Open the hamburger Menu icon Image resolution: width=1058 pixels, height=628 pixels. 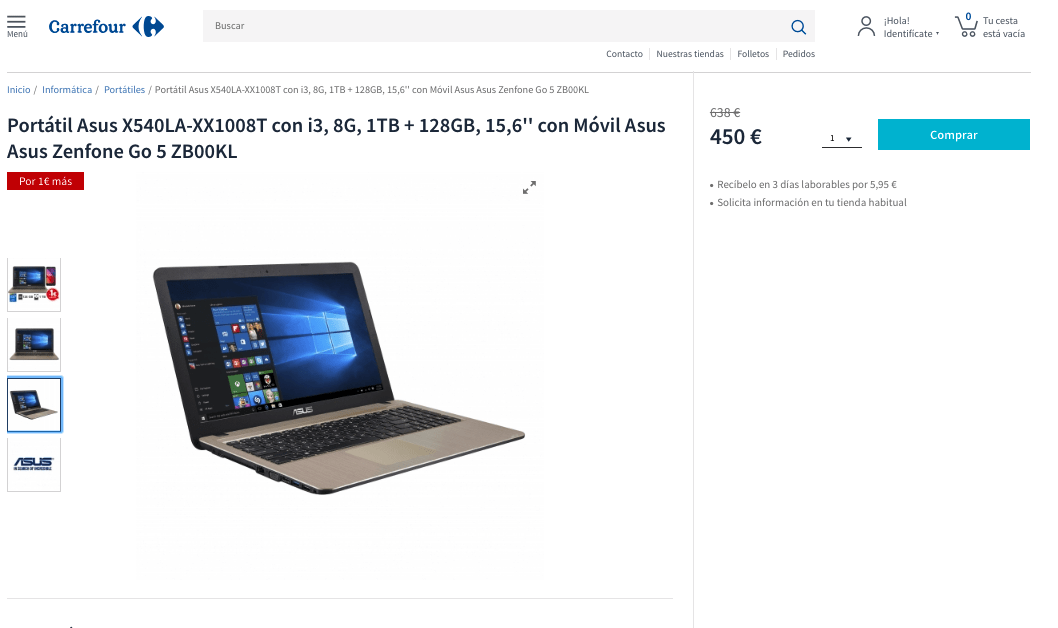coord(17,26)
